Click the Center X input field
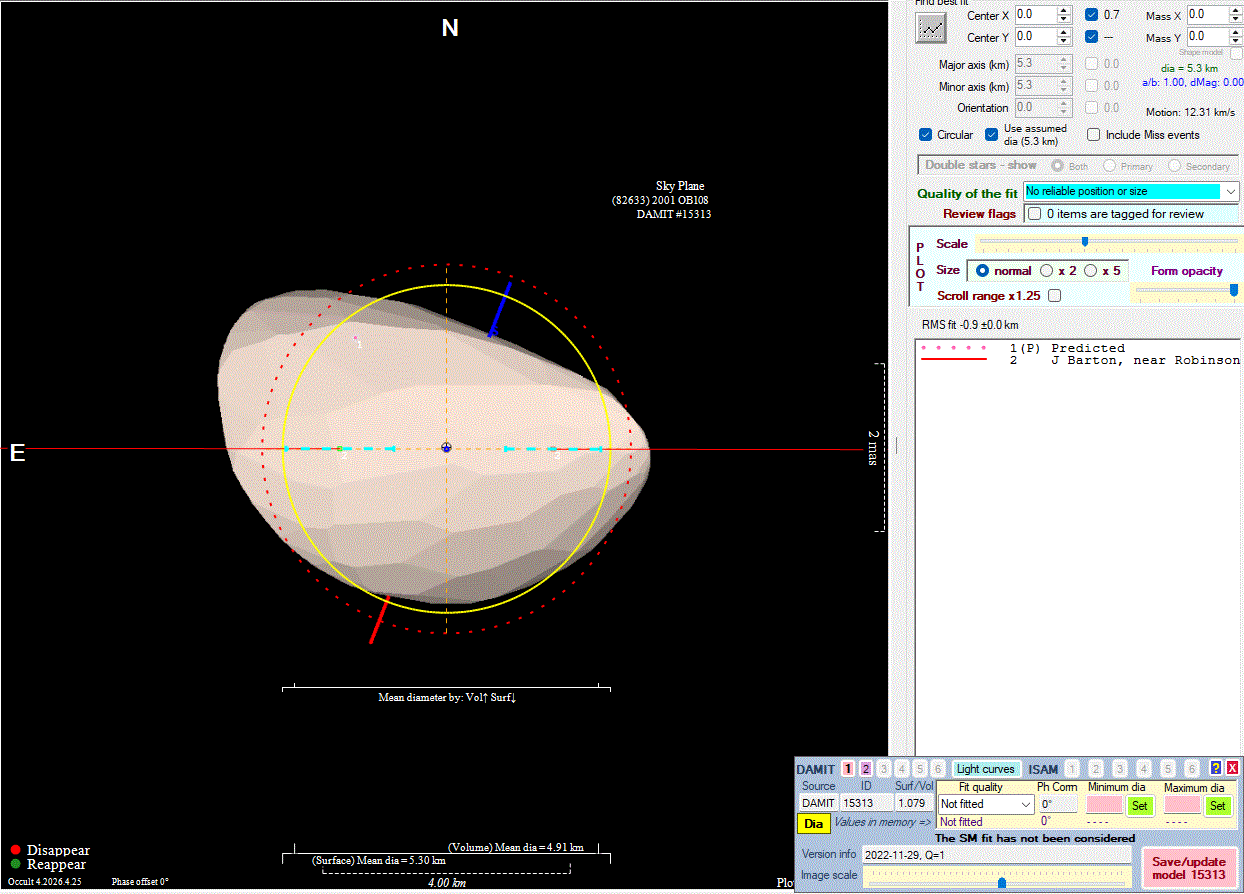Screen dimensions: 1244x894 [x=1036, y=15]
